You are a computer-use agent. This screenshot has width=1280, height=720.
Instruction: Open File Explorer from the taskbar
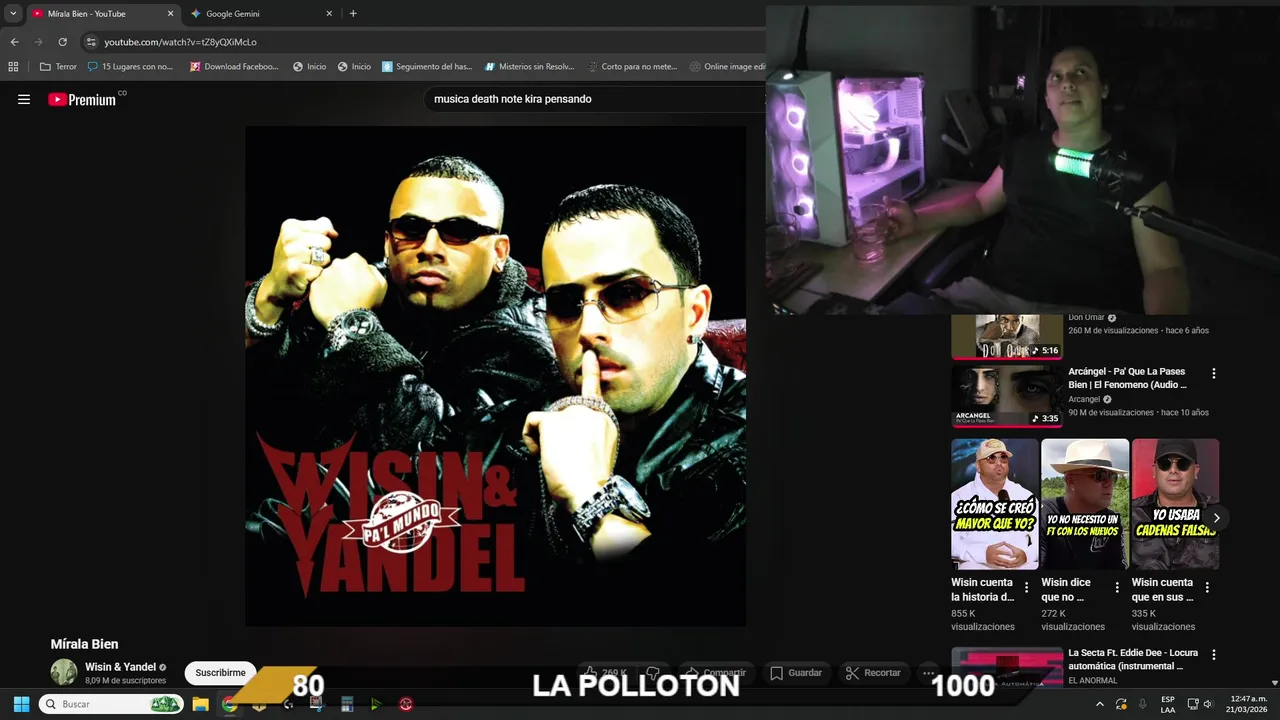point(200,704)
